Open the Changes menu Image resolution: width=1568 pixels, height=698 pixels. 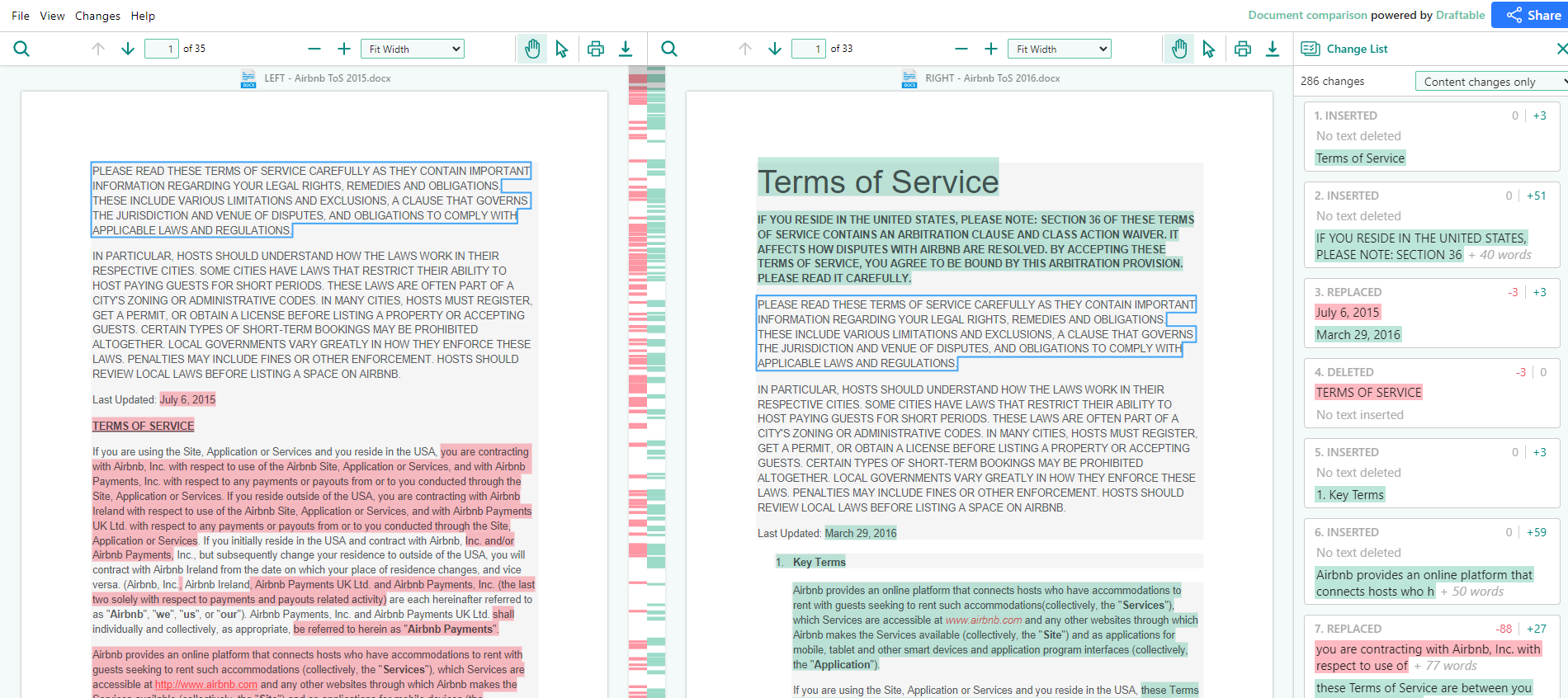point(97,16)
